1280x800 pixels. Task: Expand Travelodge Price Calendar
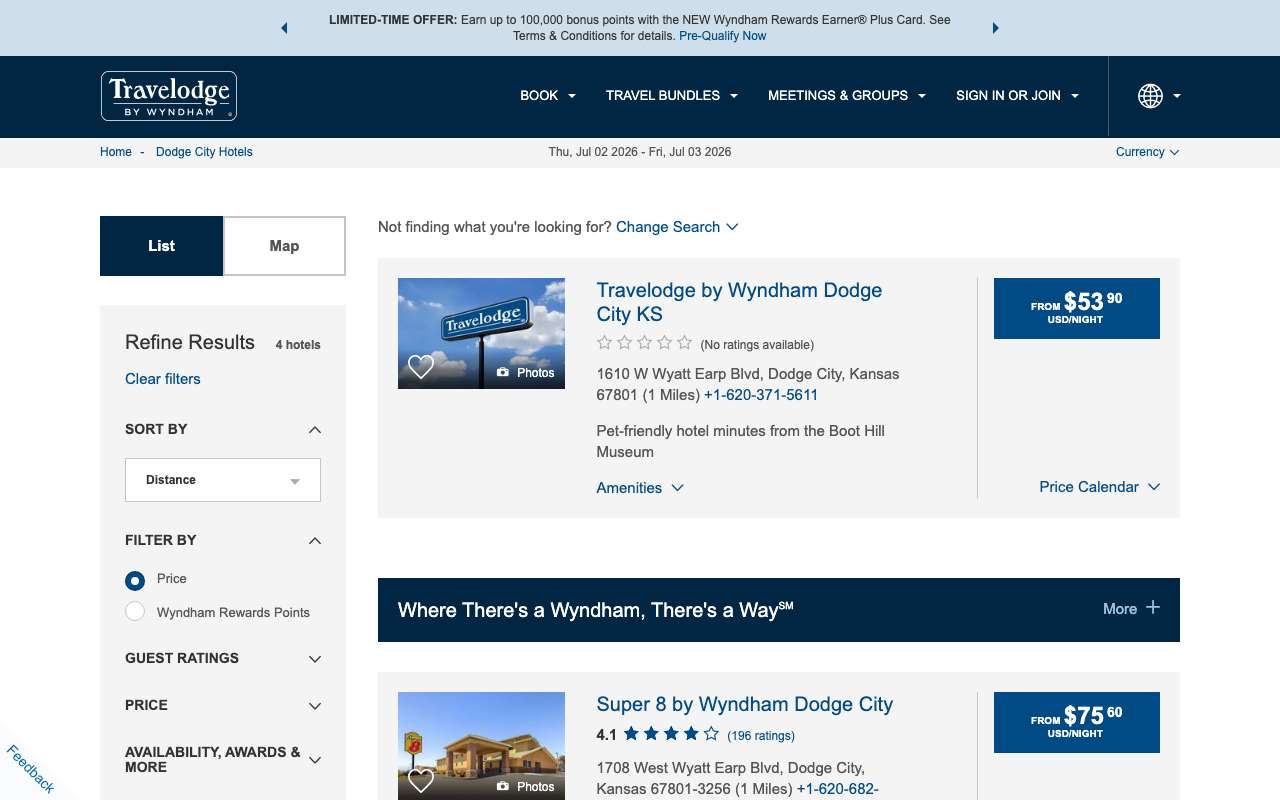[1100, 487]
